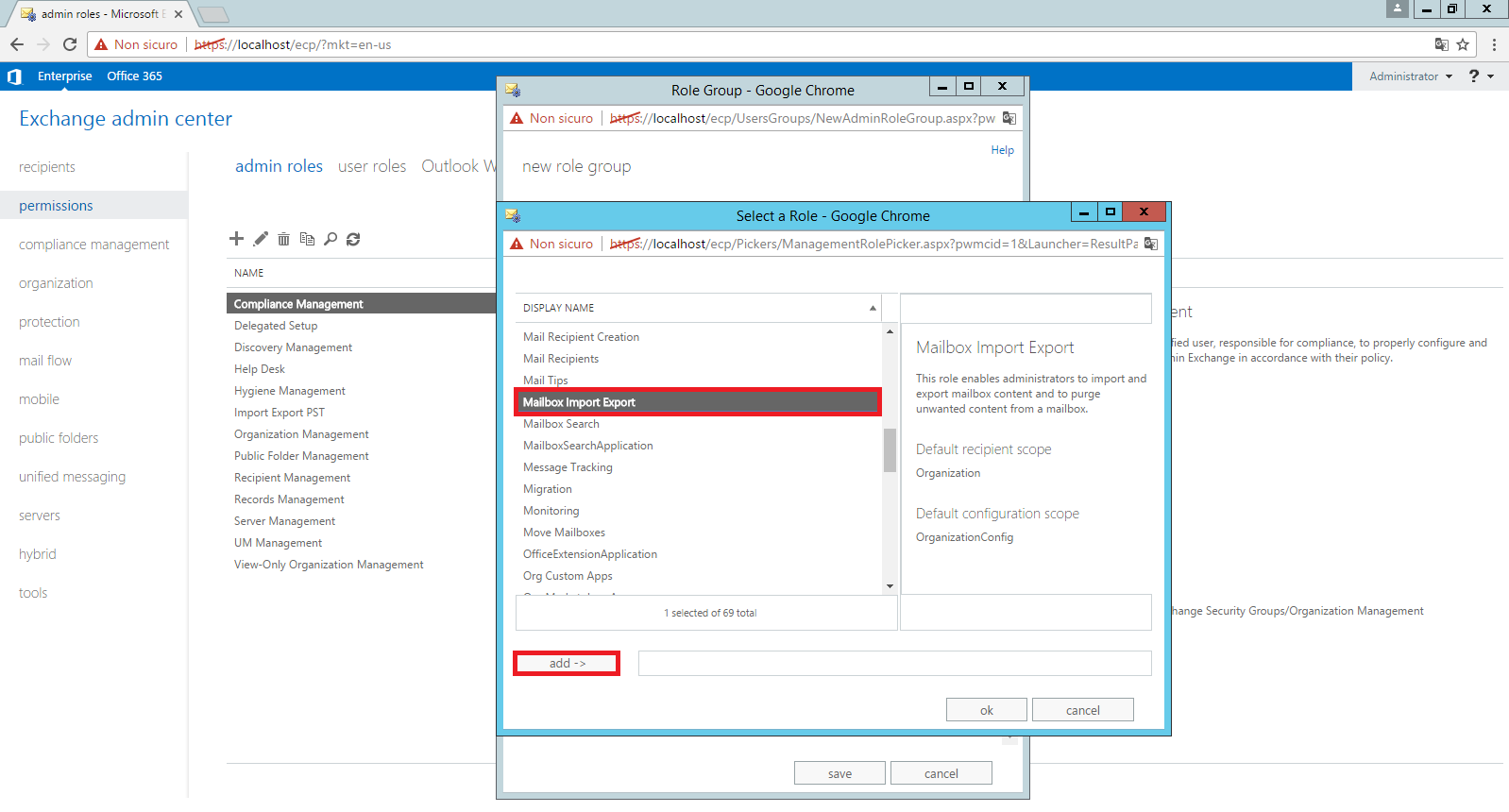The image size is (1509, 812).
Task: Select compliance management in the left navigation
Action: [94, 245]
